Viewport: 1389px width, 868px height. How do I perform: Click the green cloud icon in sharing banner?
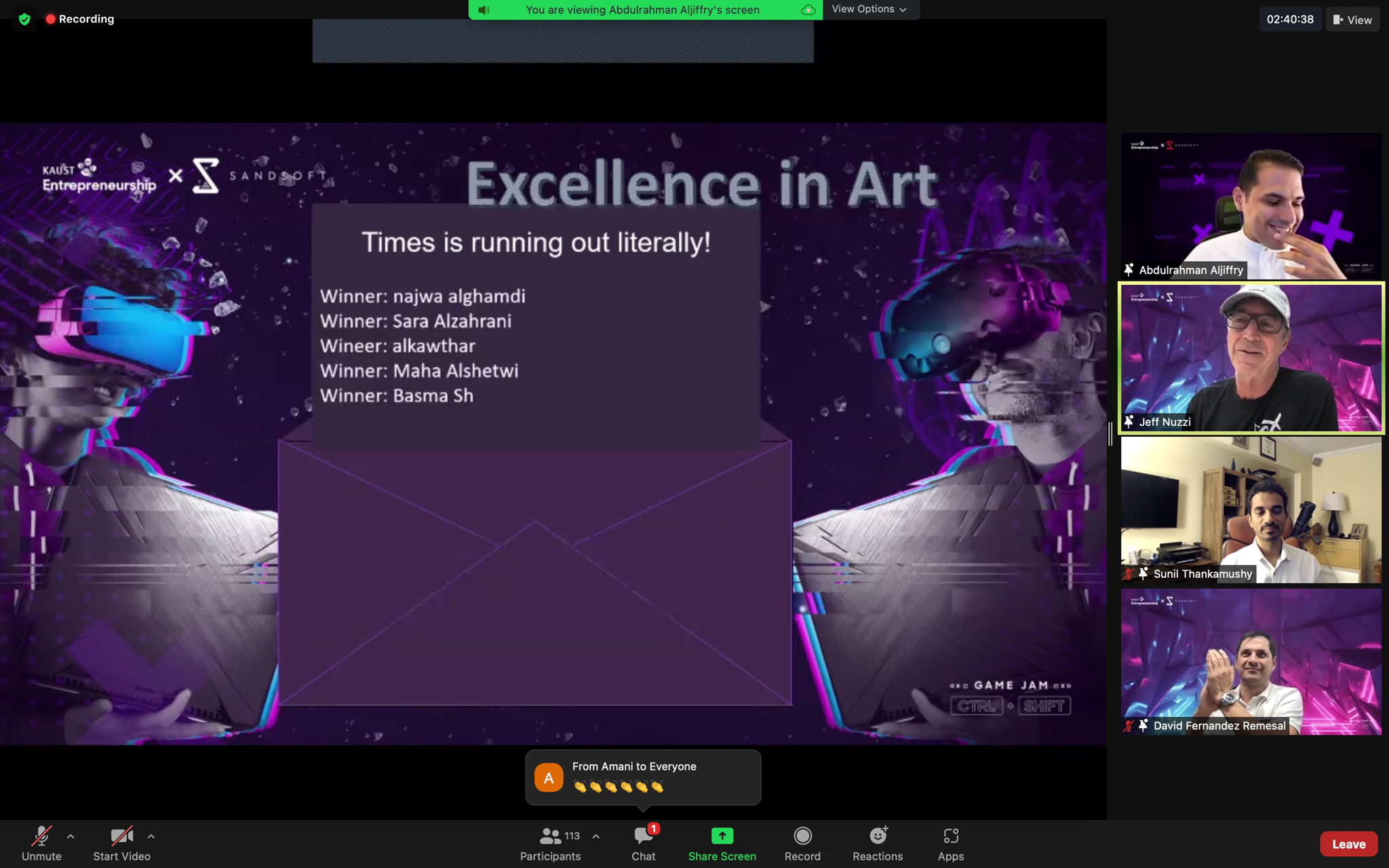808,9
